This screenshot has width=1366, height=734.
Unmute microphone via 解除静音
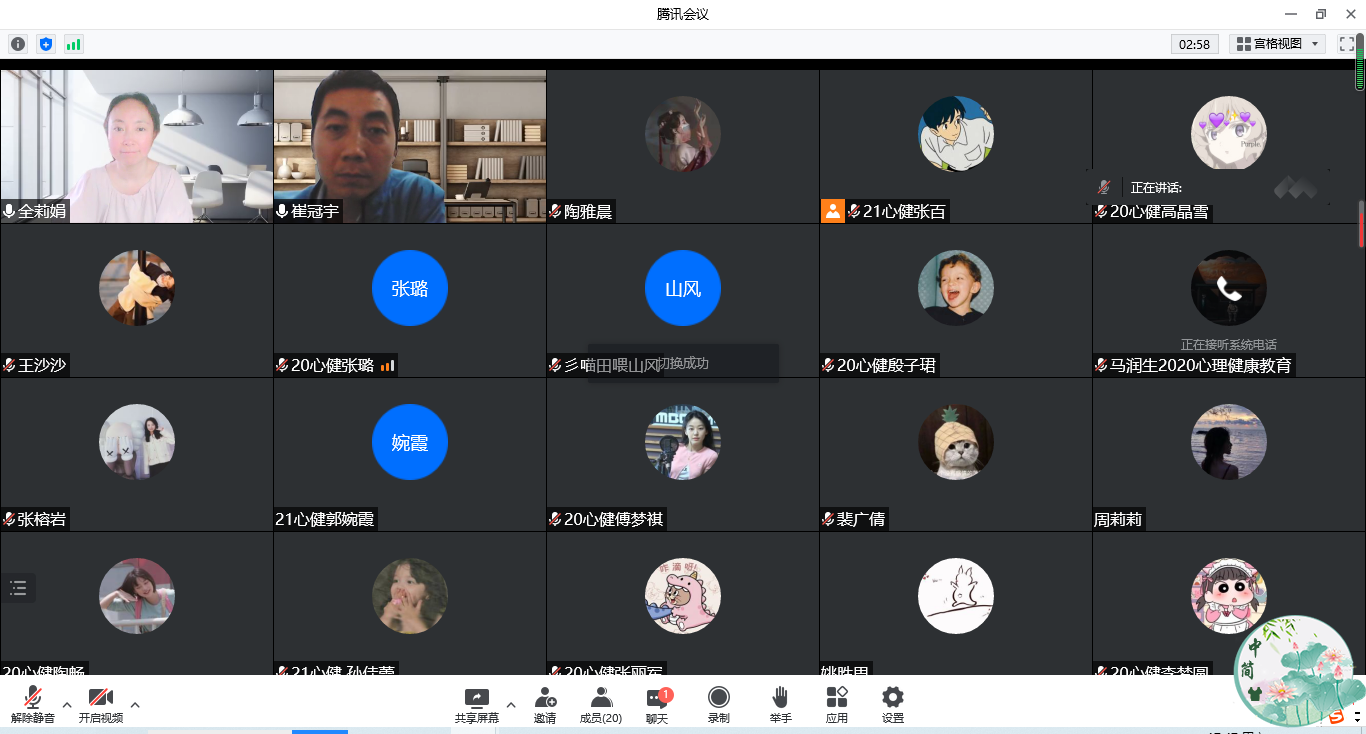click(x=33, y=704)
